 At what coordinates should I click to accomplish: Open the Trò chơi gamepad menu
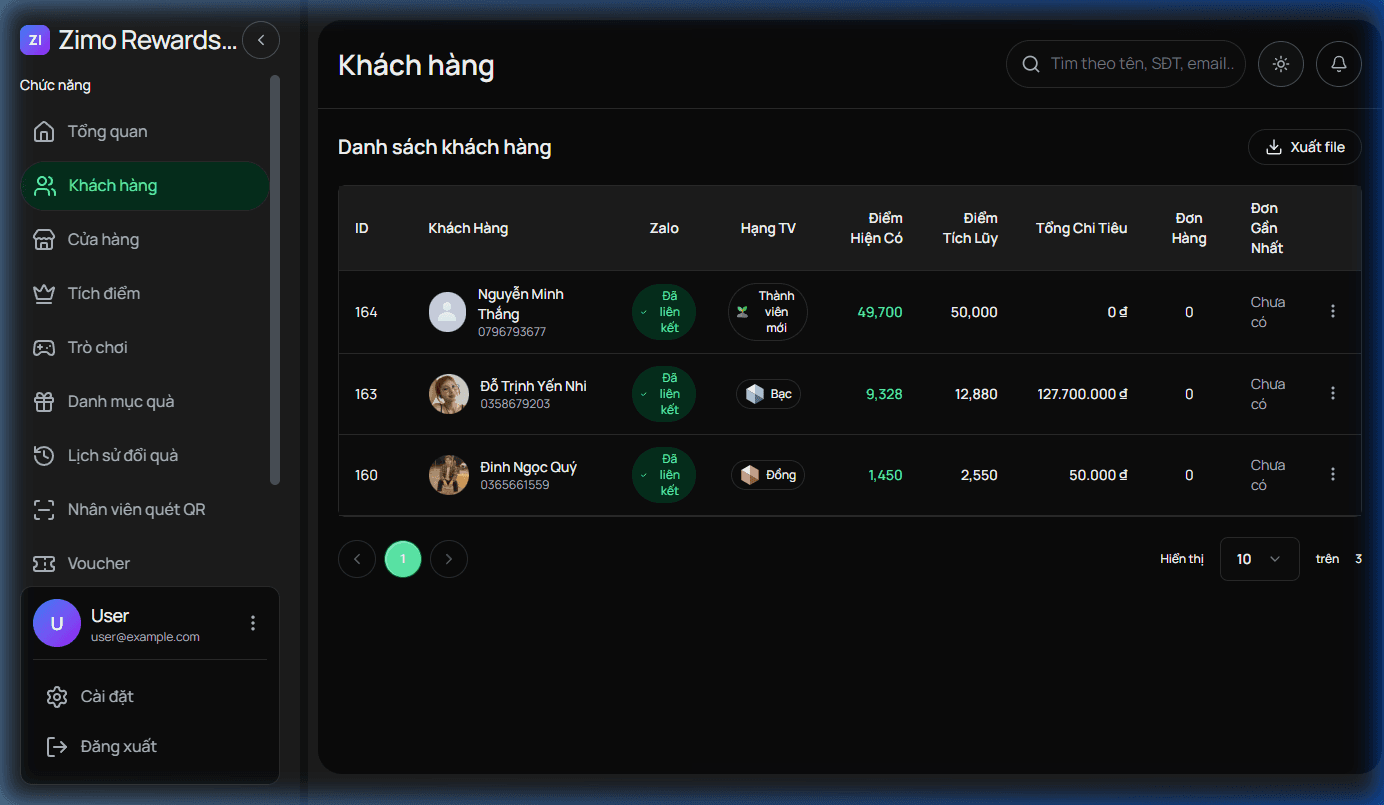[97, 348]
